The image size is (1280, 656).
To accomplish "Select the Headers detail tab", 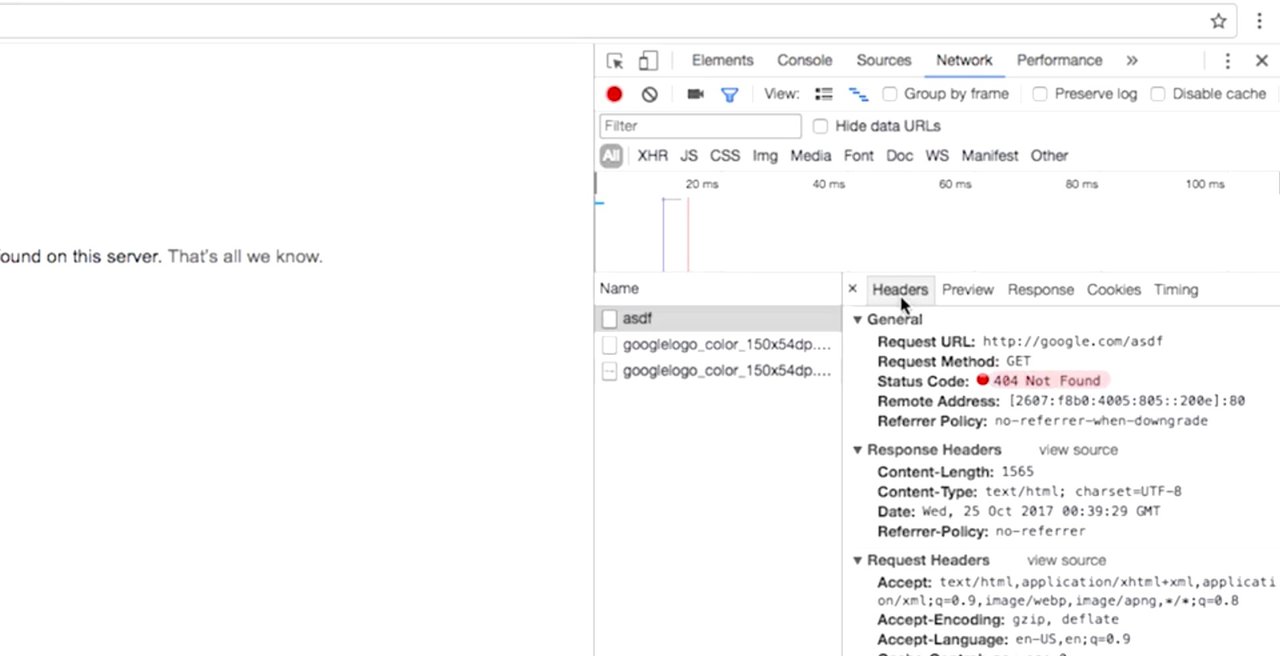I will [x=900, y=289].
